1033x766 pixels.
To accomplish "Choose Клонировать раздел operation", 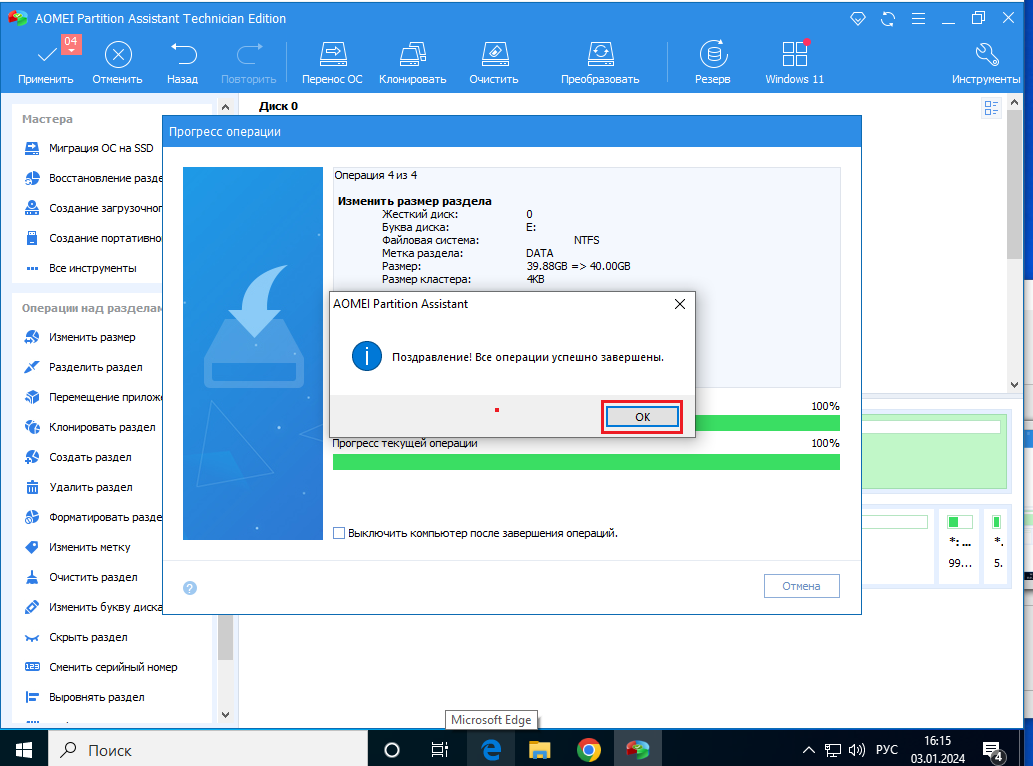I will (x=90, y=427).
